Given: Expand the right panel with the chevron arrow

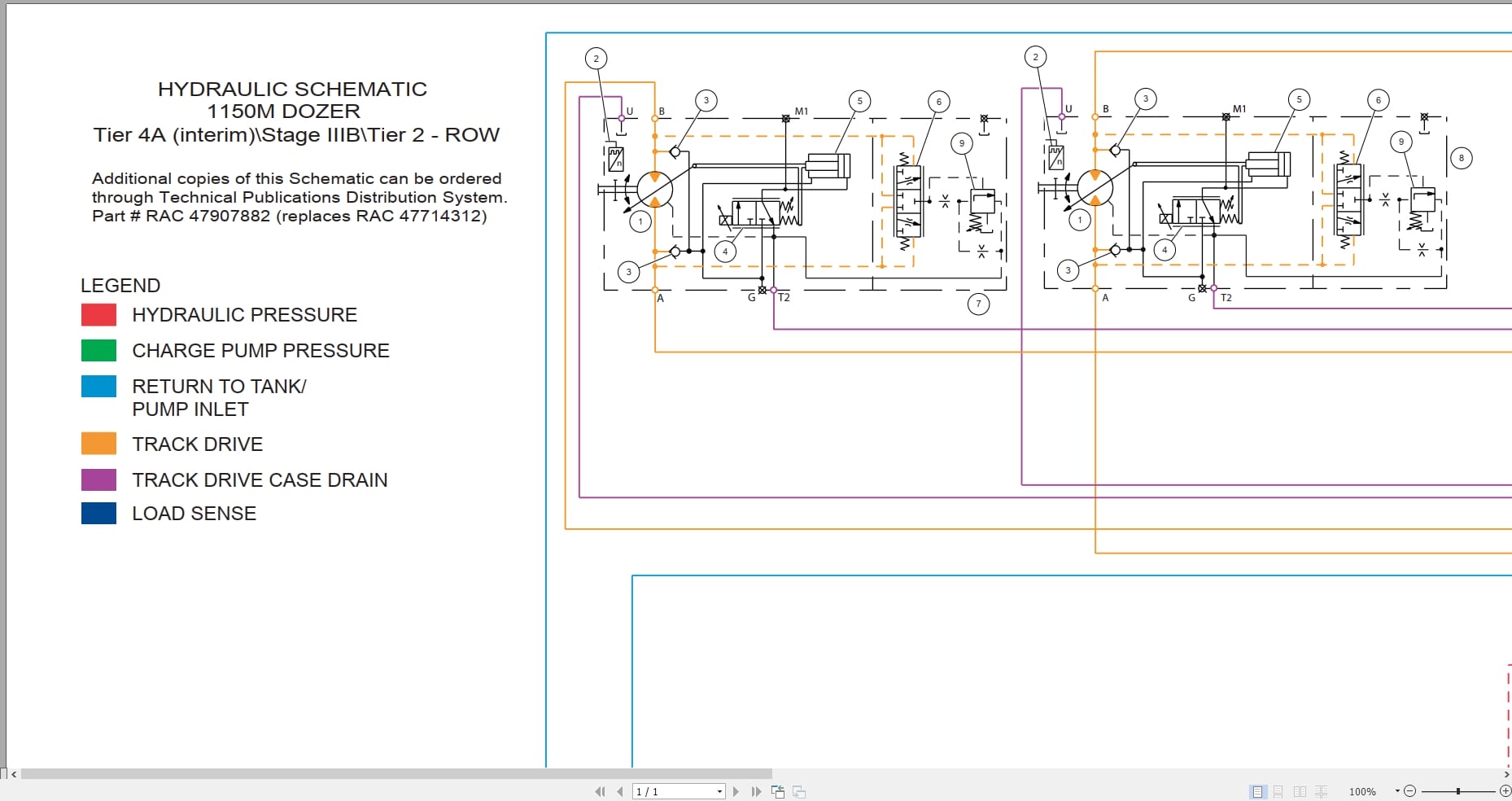Looking at the screenshot, I should 1506,776.
